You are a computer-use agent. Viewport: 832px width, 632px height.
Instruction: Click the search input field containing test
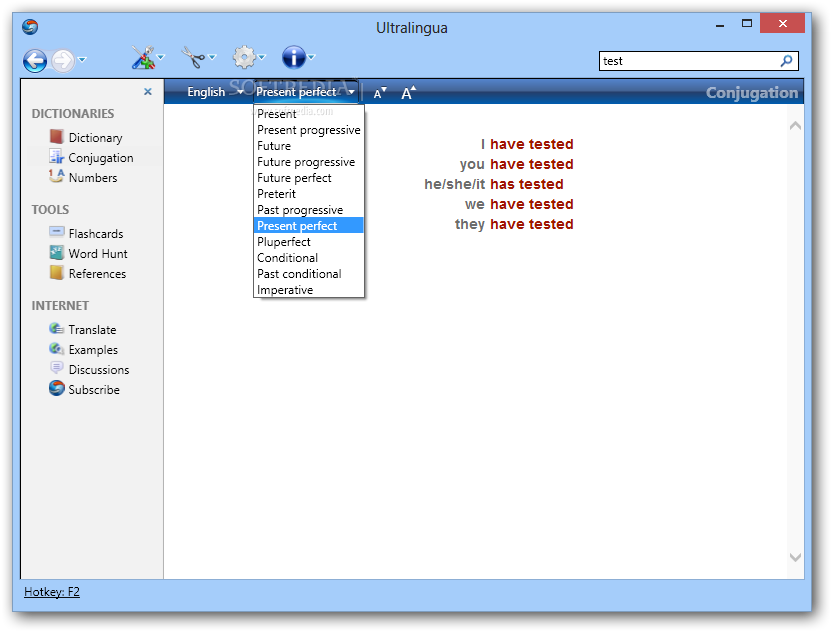pos(688,61)
